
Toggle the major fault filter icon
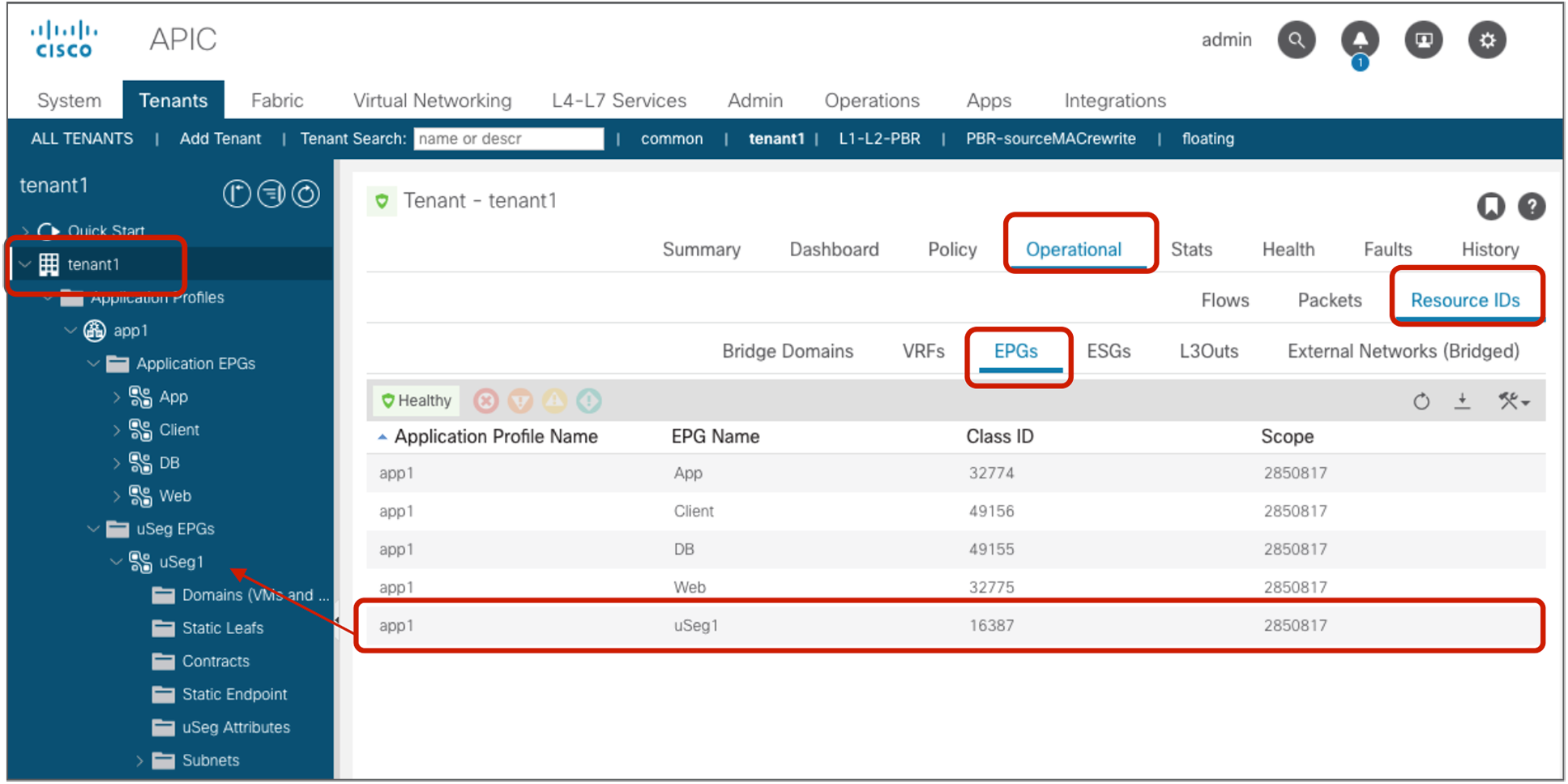[x=520, y=401]
